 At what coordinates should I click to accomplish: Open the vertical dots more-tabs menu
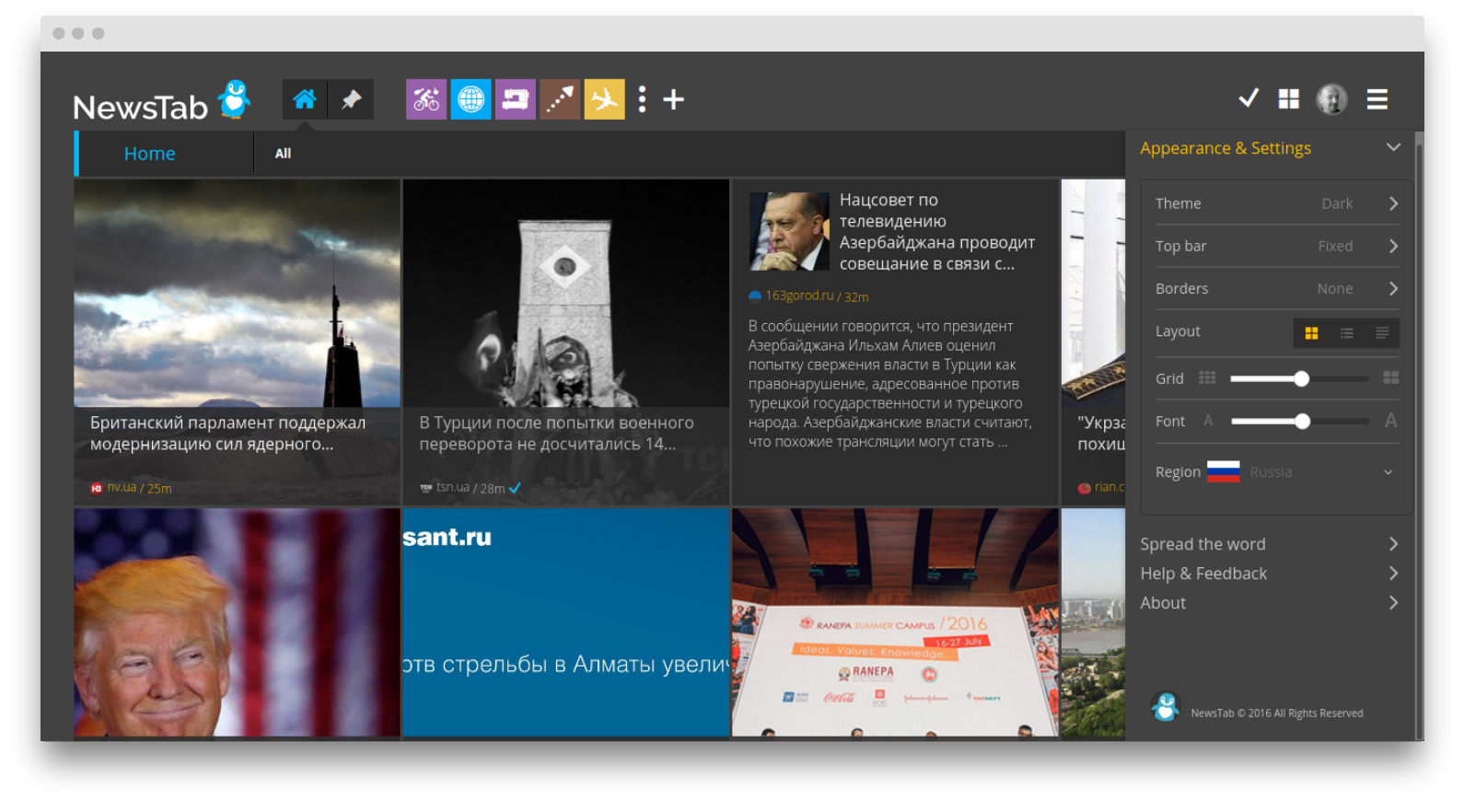coord(642,99)
